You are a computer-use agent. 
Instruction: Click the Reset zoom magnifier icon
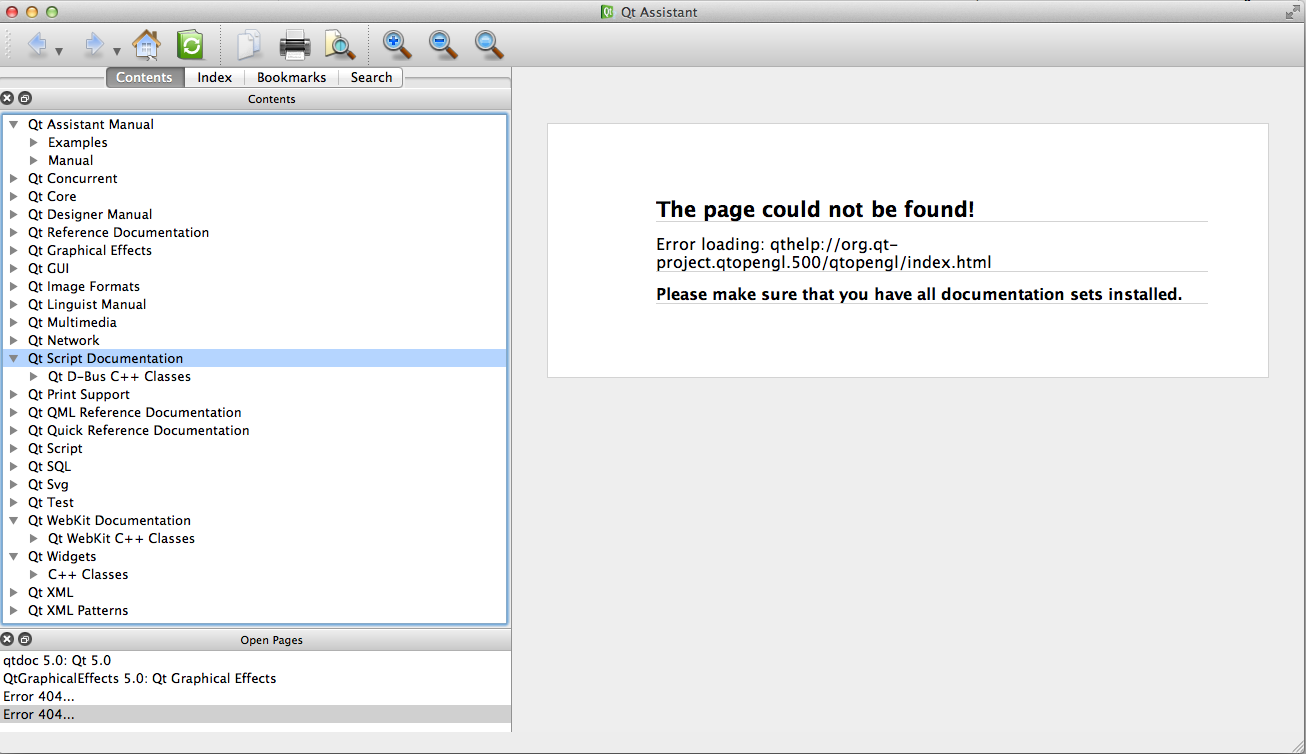[x=488, y=45]
